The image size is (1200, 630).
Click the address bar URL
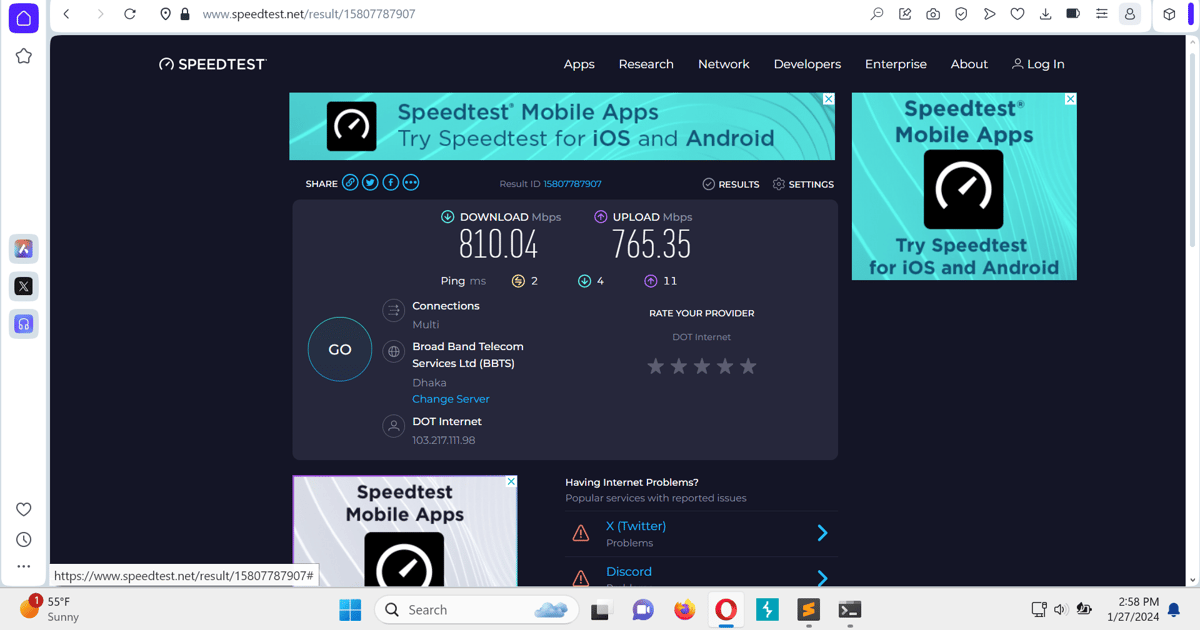[x=309, y=14]
